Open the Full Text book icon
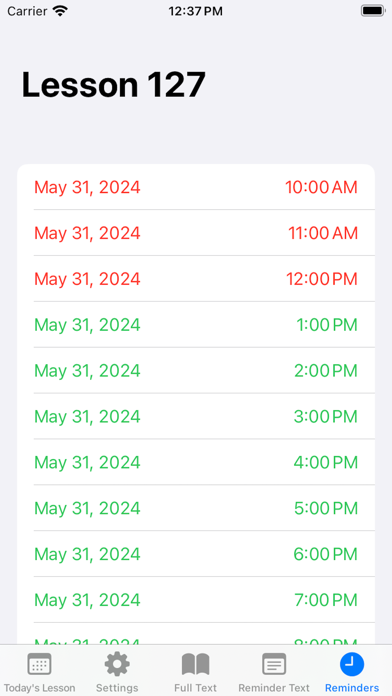 (195, 664)
